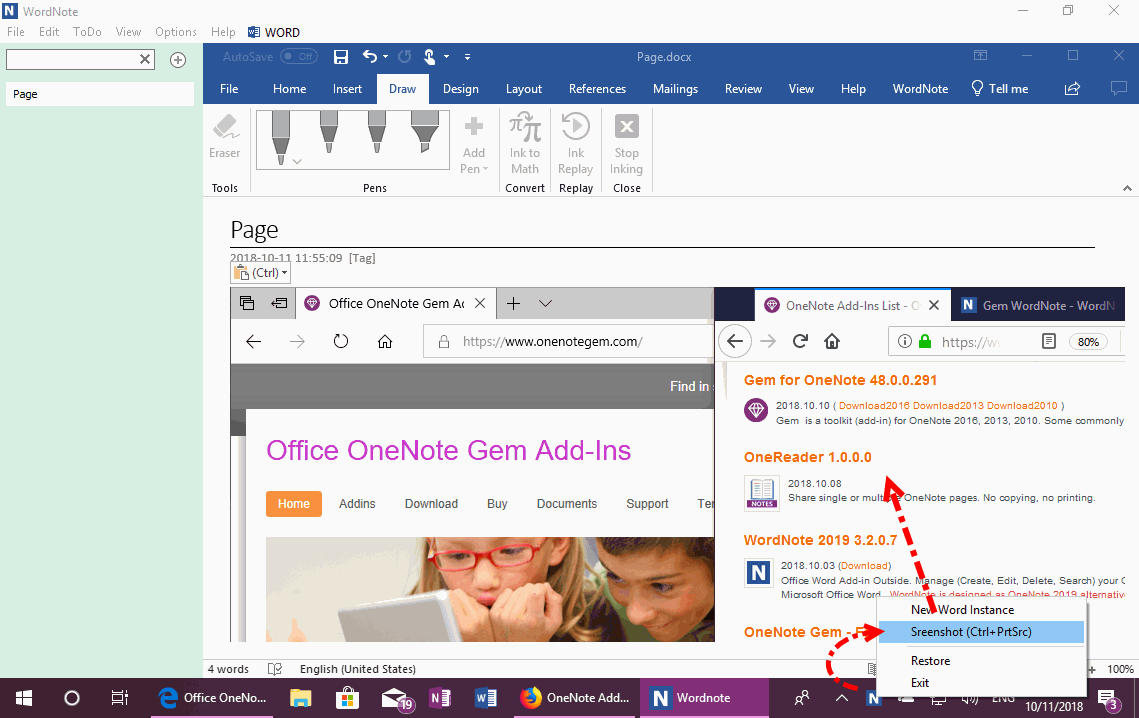Open the Share icon in Word ribbon
Image resolution: width=1139 pixels, height=718 pixels.
[x=1072, y=89]
